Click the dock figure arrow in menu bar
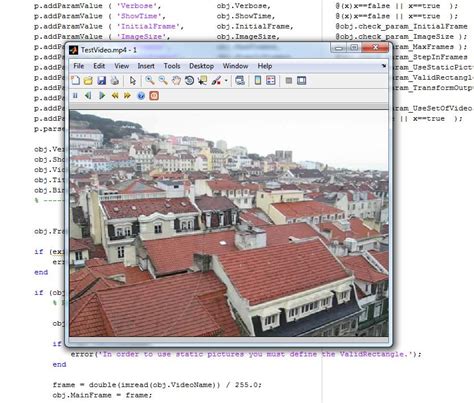 pyautogui.click(x=384, y=66)
